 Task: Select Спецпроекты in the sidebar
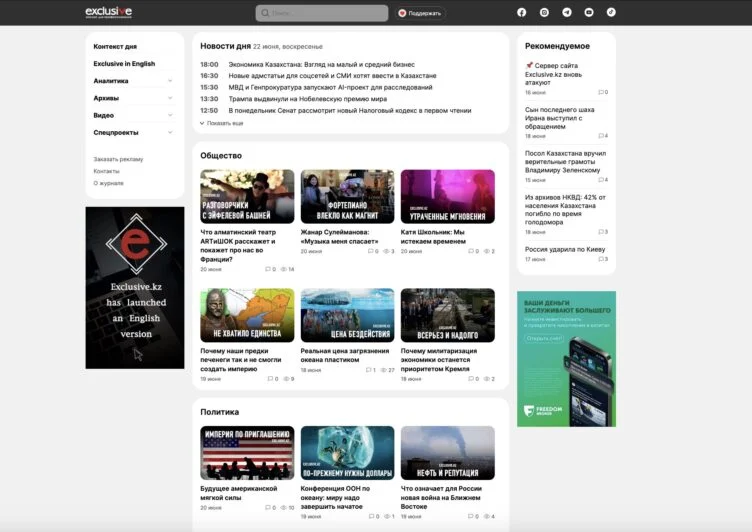(x=116, y=132)
